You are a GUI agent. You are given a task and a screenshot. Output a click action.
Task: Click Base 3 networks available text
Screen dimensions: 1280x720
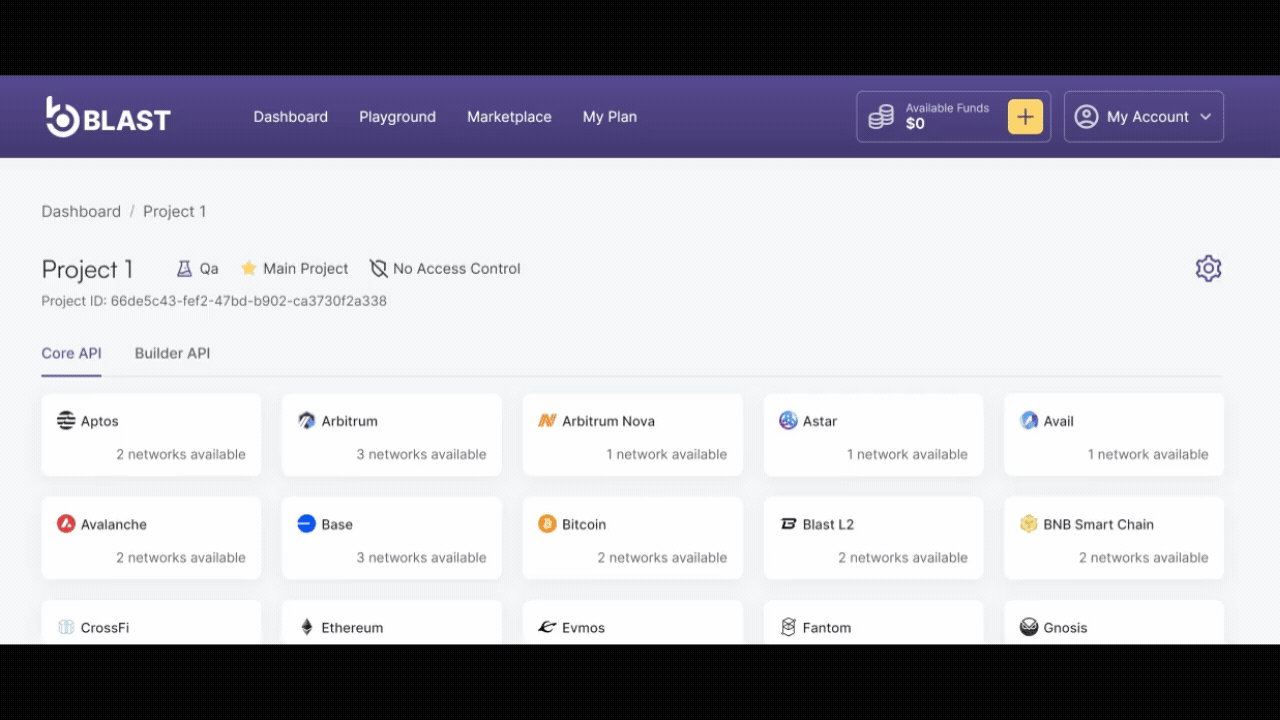pos(421,557)
